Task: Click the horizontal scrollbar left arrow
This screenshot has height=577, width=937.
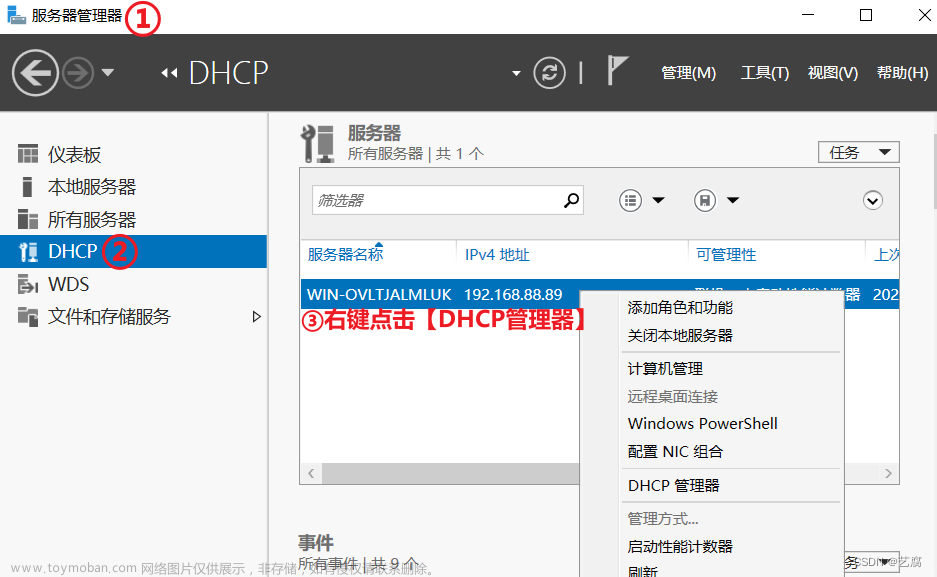Action: pyautogui.click(x=311, y=474)
